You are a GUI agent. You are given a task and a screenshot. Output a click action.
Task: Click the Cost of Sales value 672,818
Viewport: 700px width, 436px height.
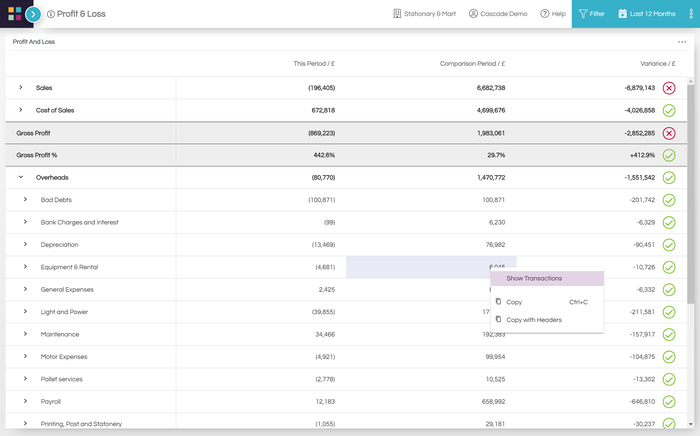323,110
